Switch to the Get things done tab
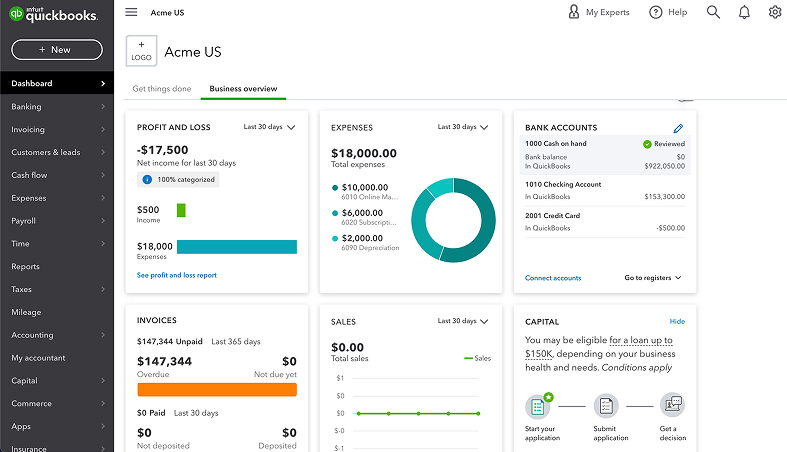Image resolution: width=787 pixels, height=452 pixels. click(162, 89)
